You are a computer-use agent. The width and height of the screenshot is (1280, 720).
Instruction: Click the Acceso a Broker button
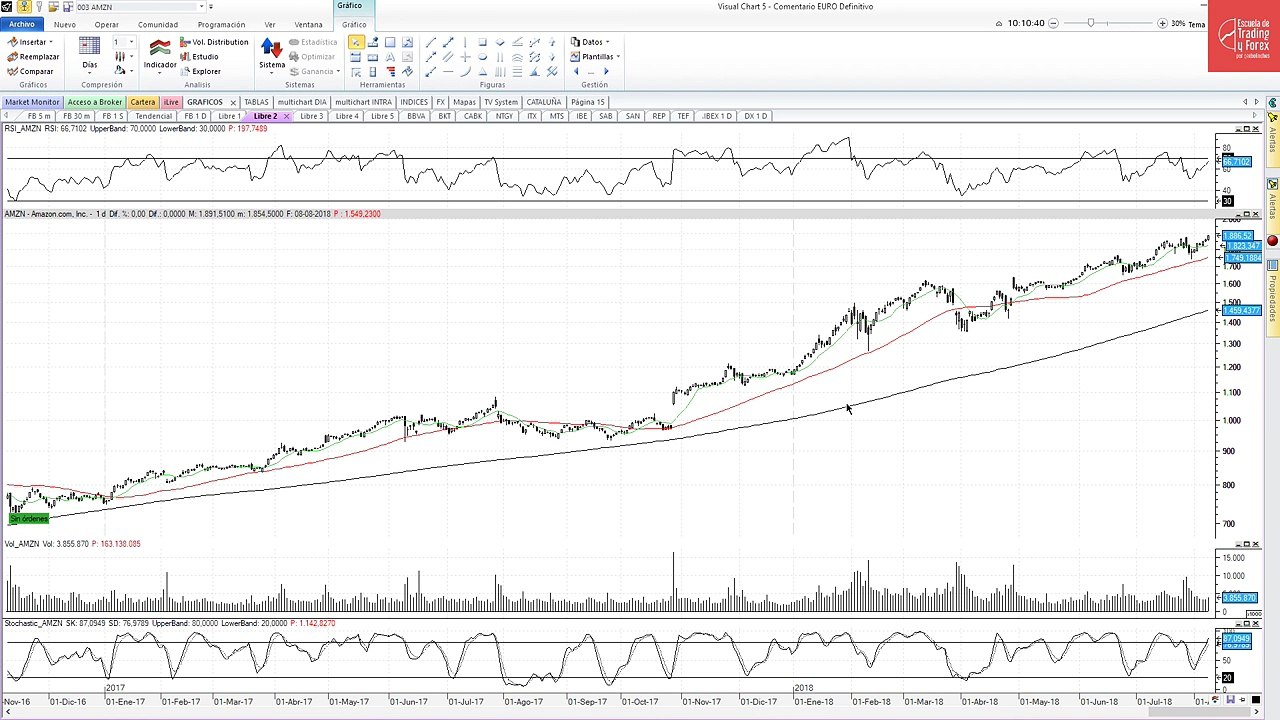point(95,102)
